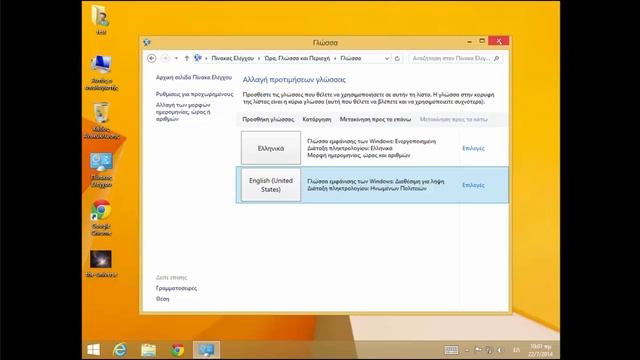Click the Up one level arrow

point(187,58)
